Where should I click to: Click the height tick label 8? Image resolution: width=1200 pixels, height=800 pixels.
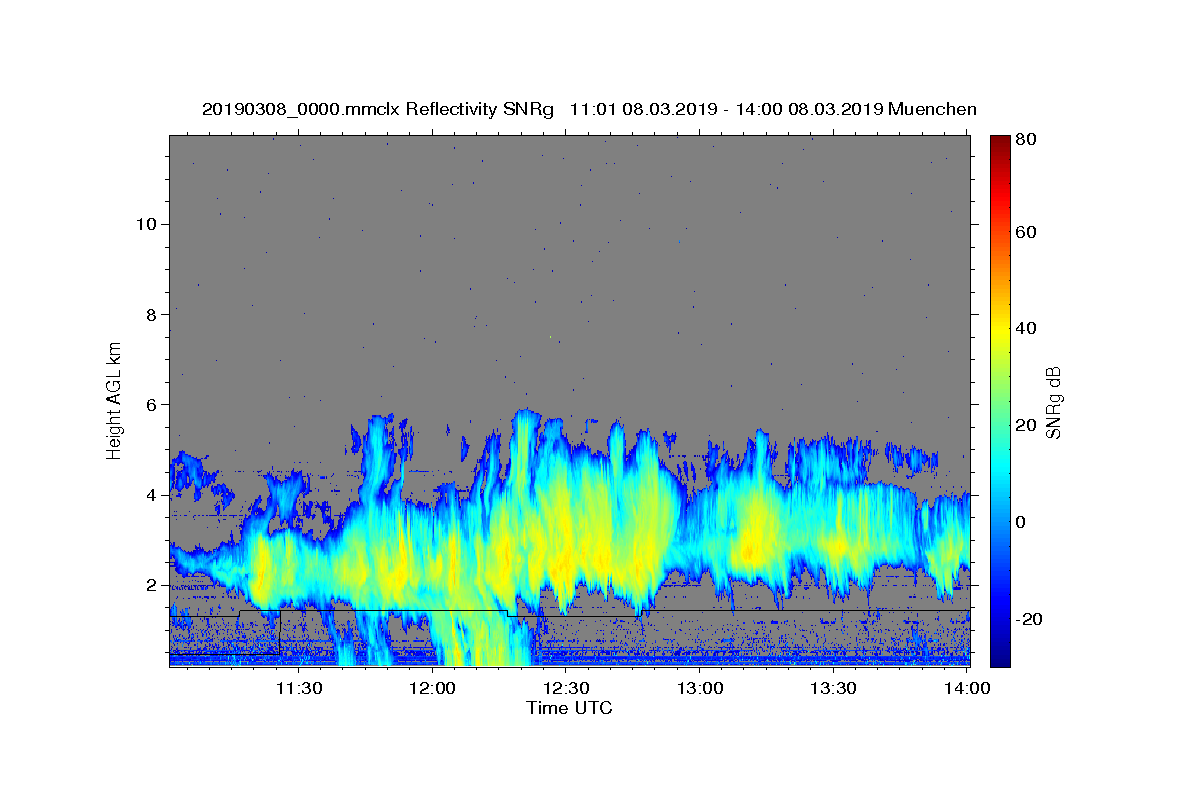pos(149,314)
